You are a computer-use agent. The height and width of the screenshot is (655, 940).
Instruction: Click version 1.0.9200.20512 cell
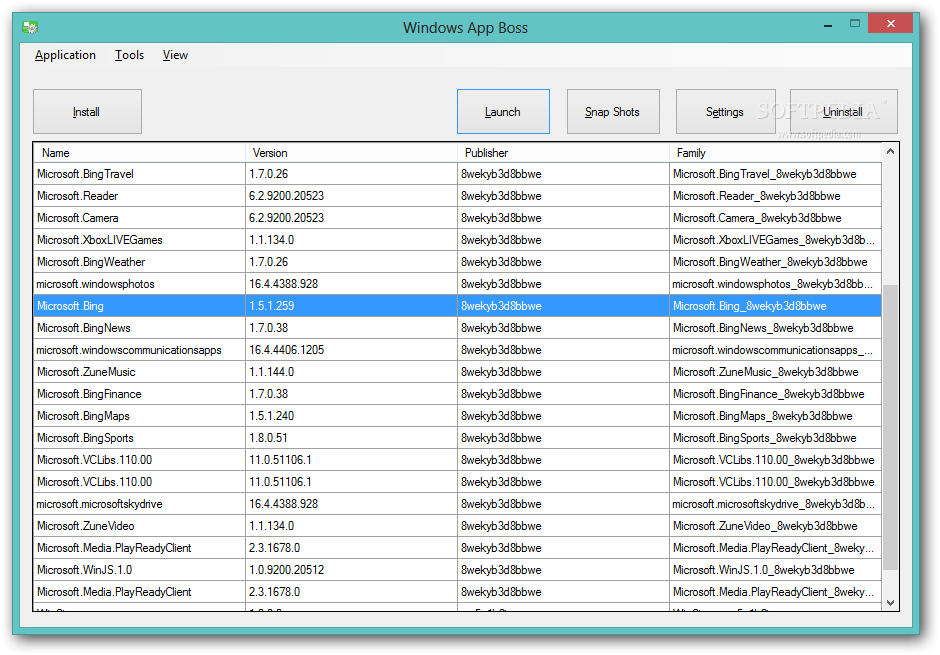click(351, 570)
